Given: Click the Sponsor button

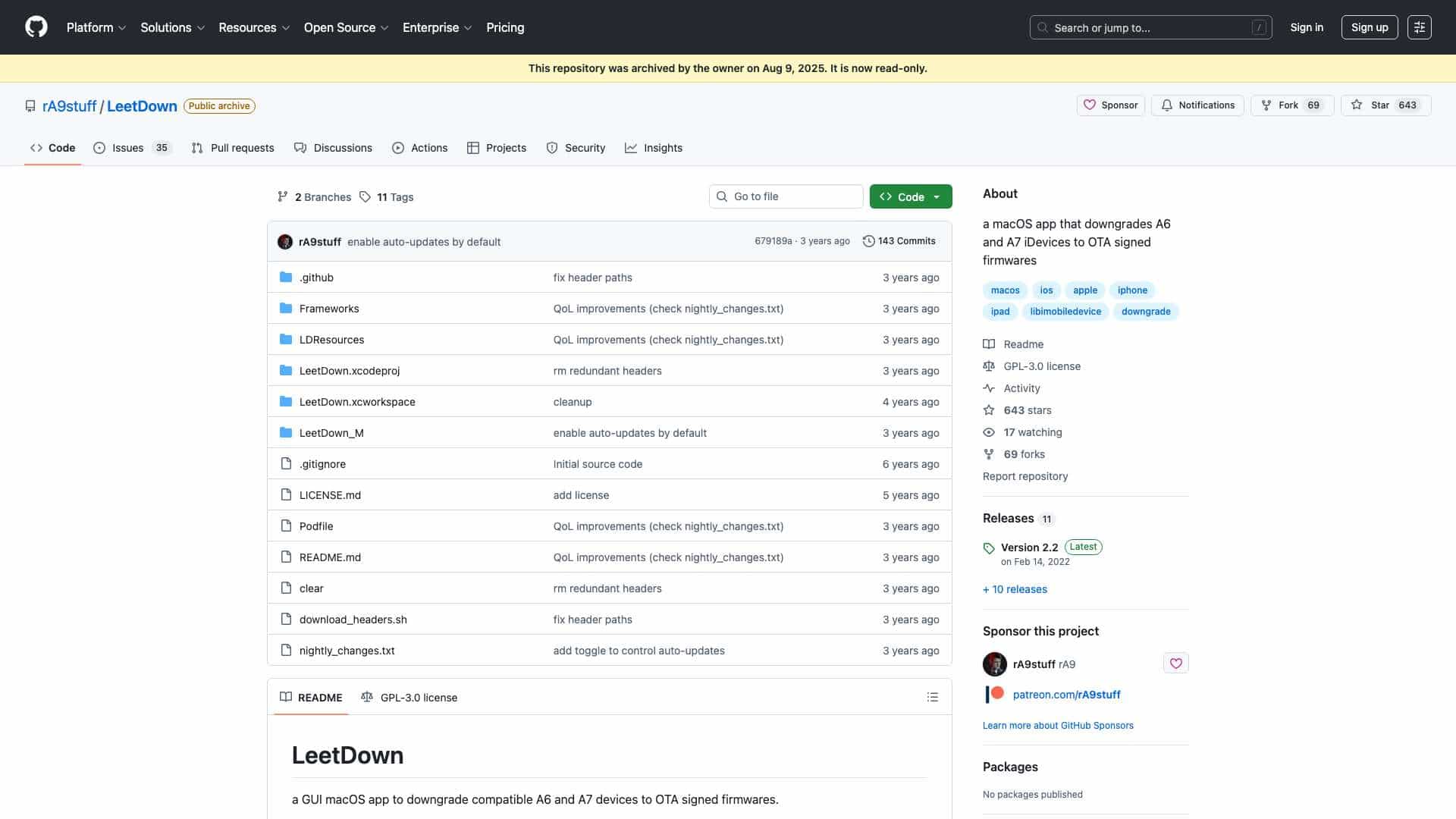Looking at the screenshot, I should (1110, 105).
